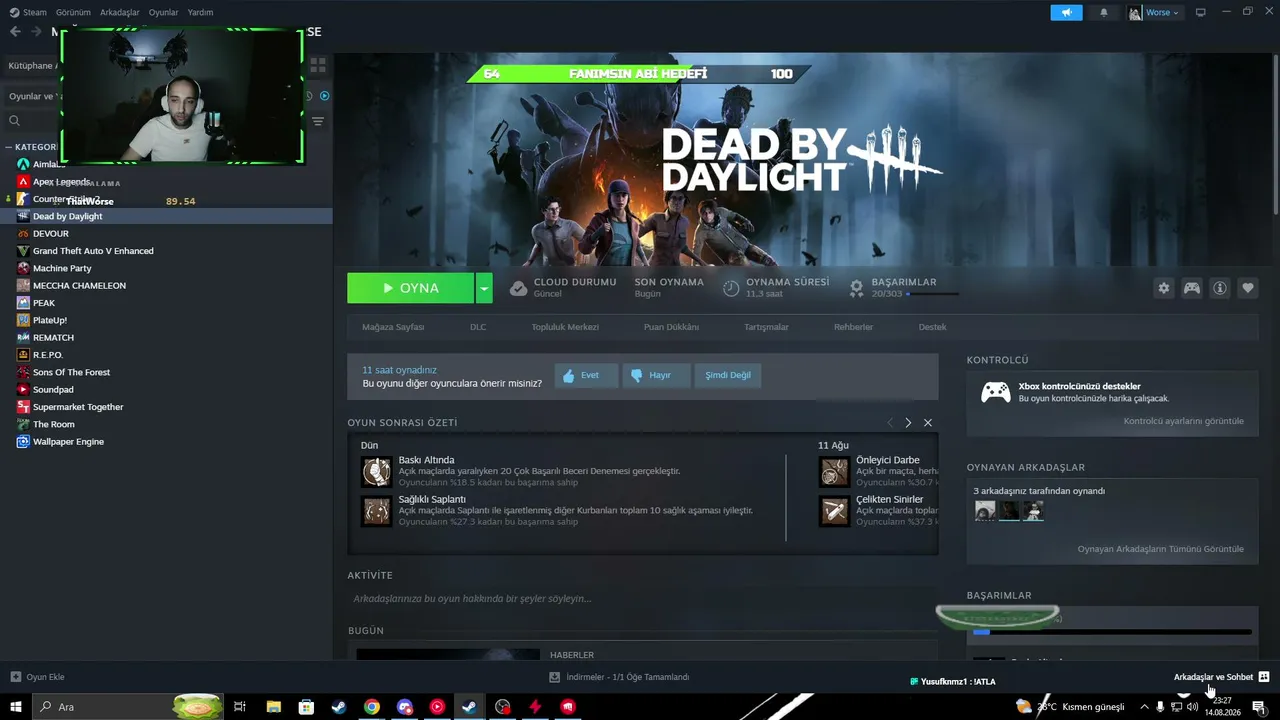Open the dropdown arrow beside OYNA
The image size is (1280, 720).
(x=484, y=288)
